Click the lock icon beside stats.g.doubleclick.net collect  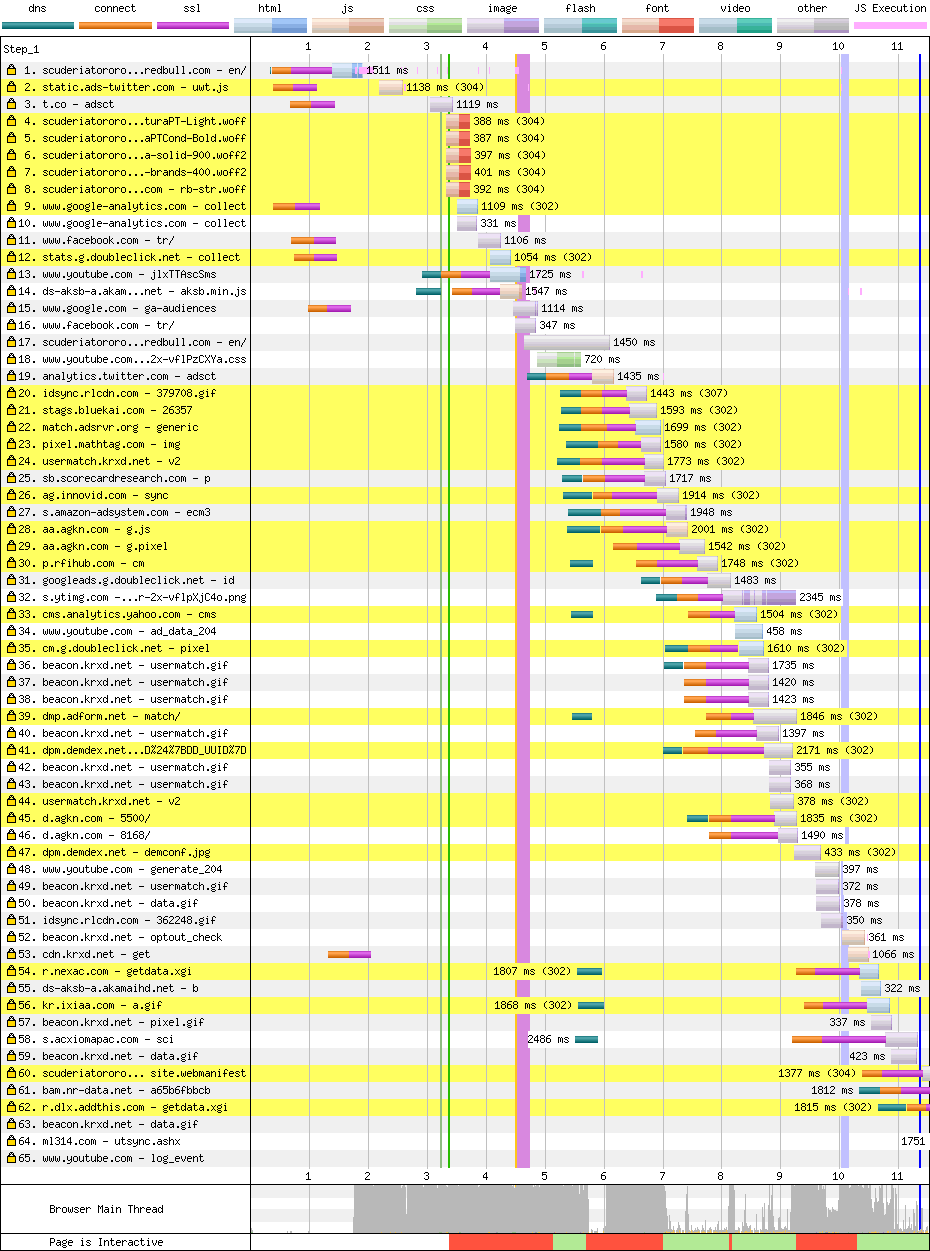click(12, 257)
